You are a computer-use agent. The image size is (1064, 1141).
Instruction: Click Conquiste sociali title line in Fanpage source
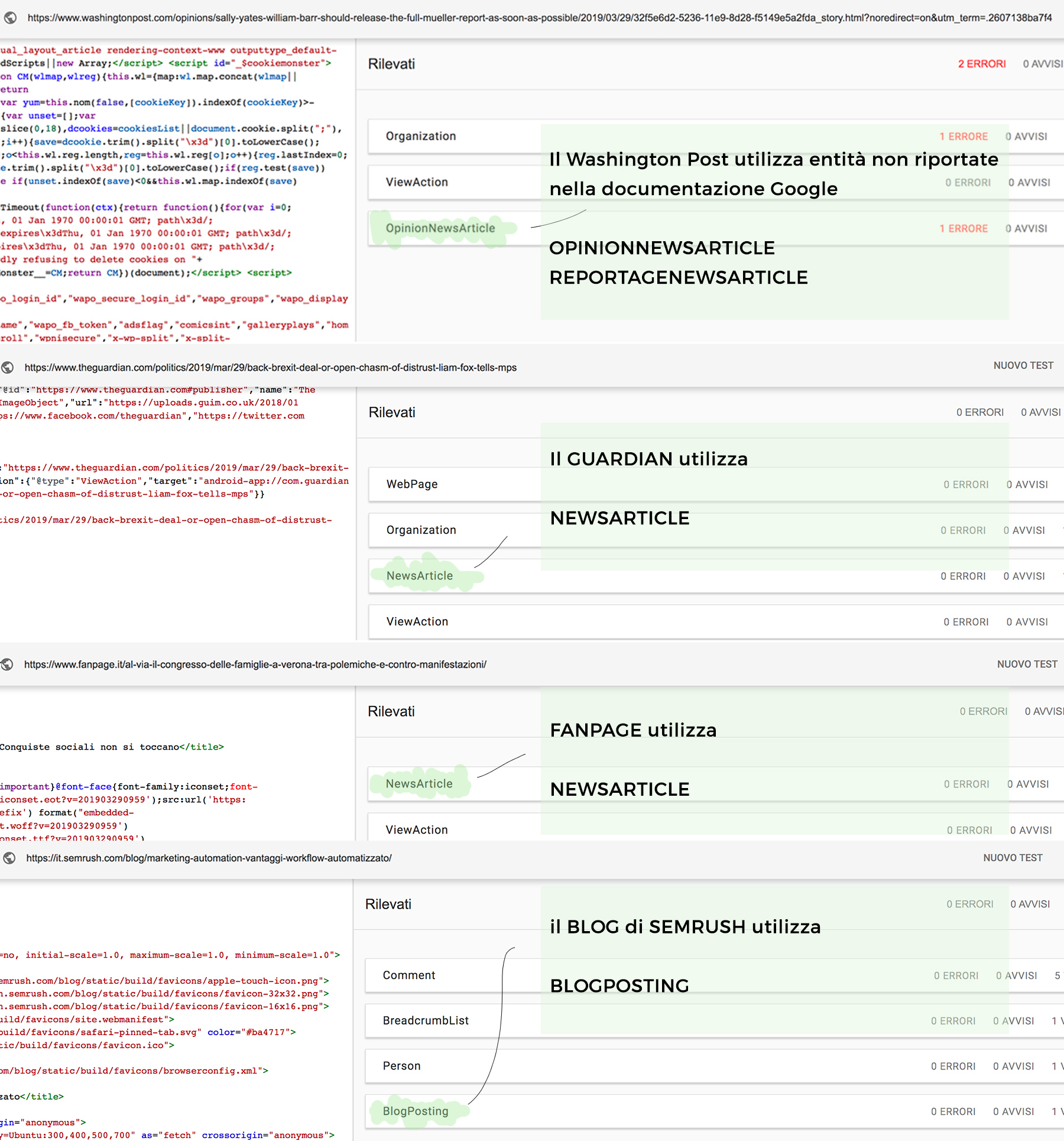[x=112, y=747]
